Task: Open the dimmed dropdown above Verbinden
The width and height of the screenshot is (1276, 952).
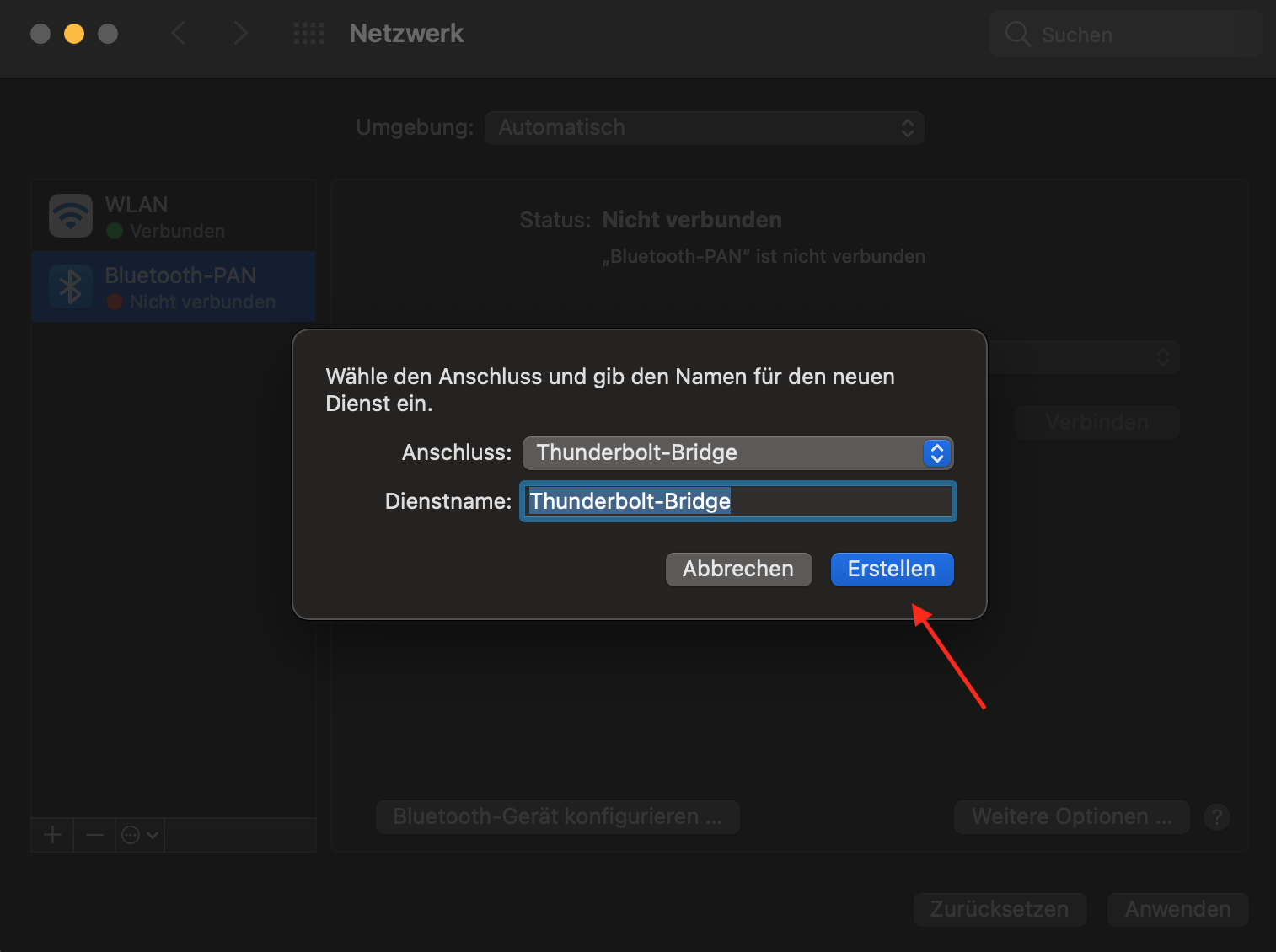Action: (x=1083, y=357)
